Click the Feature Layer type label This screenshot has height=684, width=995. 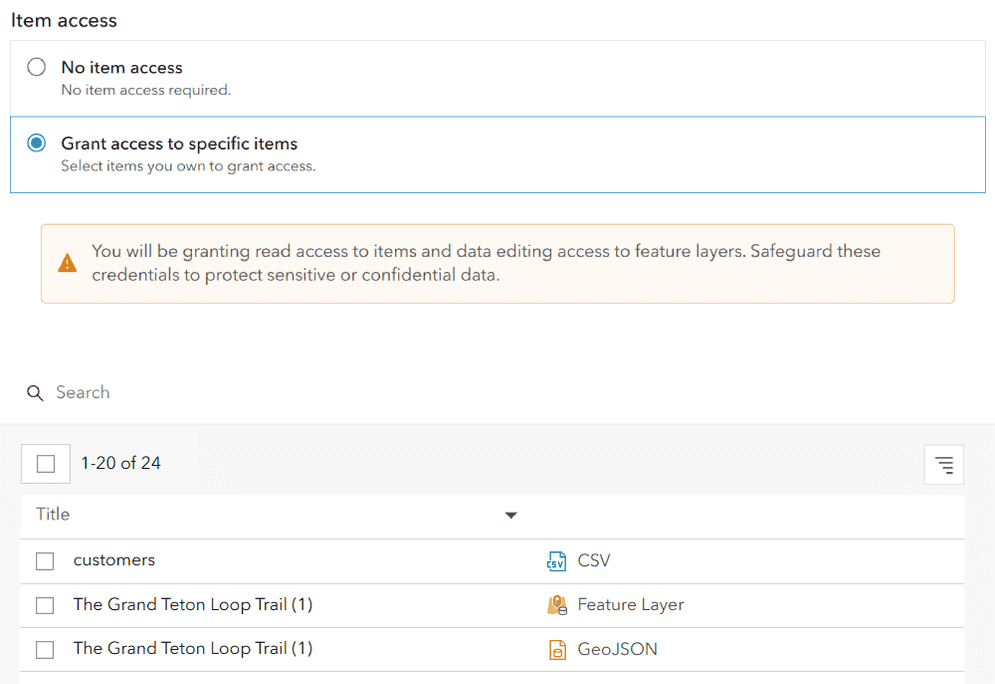[x=631, y=605]
